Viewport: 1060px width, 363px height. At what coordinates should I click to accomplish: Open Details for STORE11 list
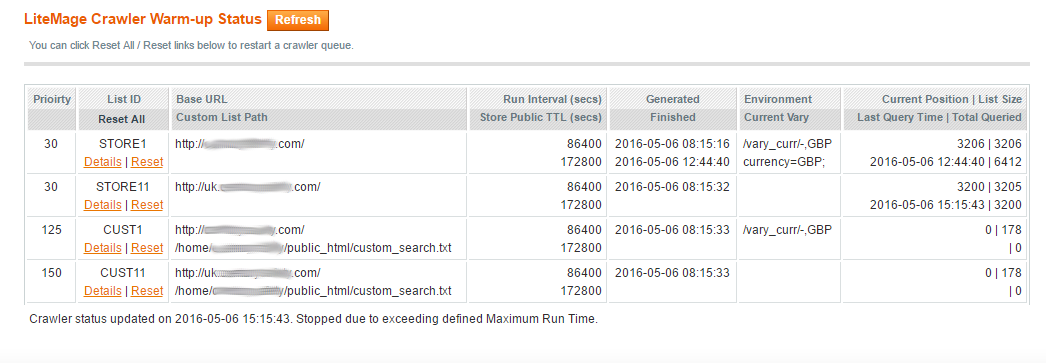pos(103,204)
